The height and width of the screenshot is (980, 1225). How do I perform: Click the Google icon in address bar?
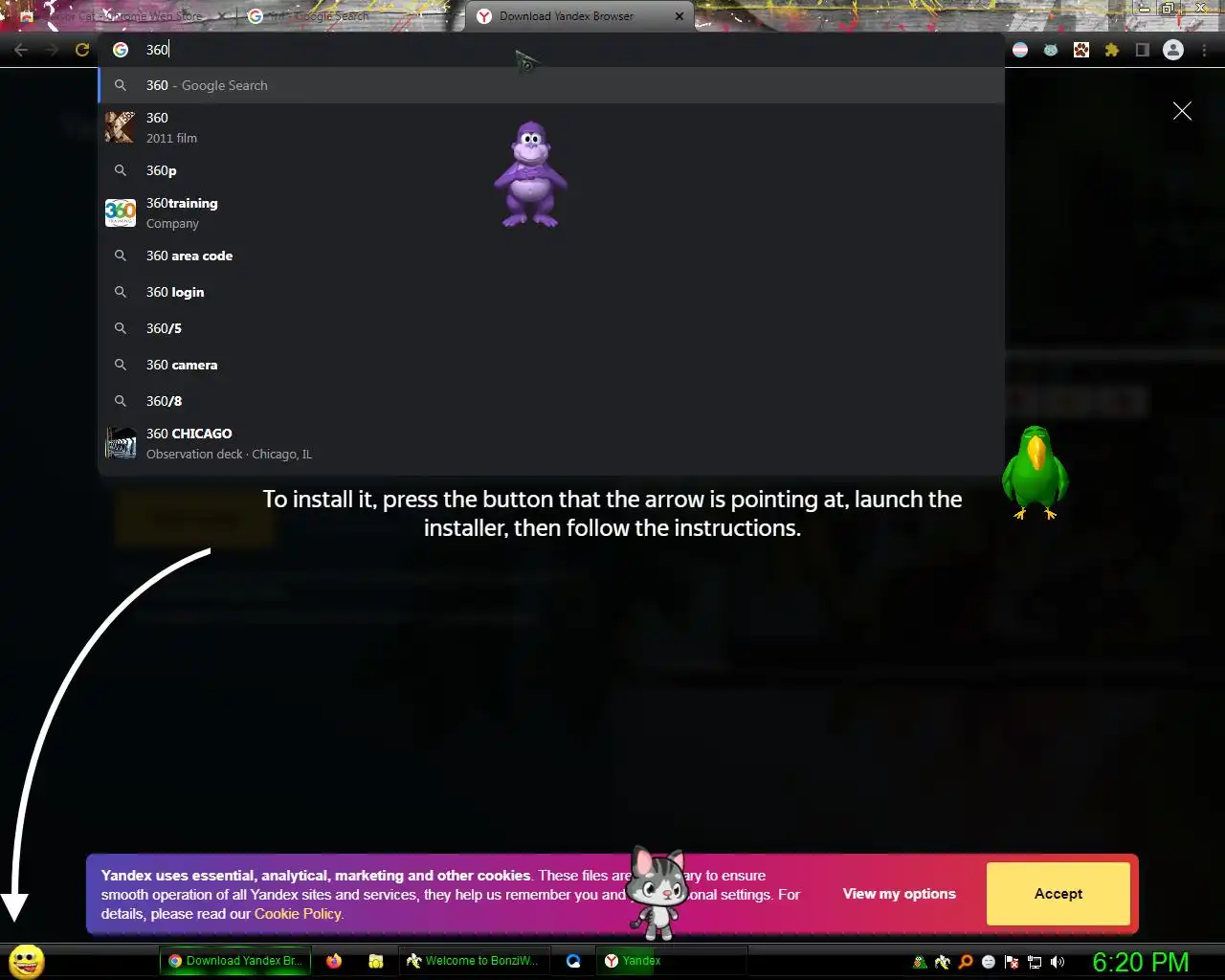tap(121, 50)
